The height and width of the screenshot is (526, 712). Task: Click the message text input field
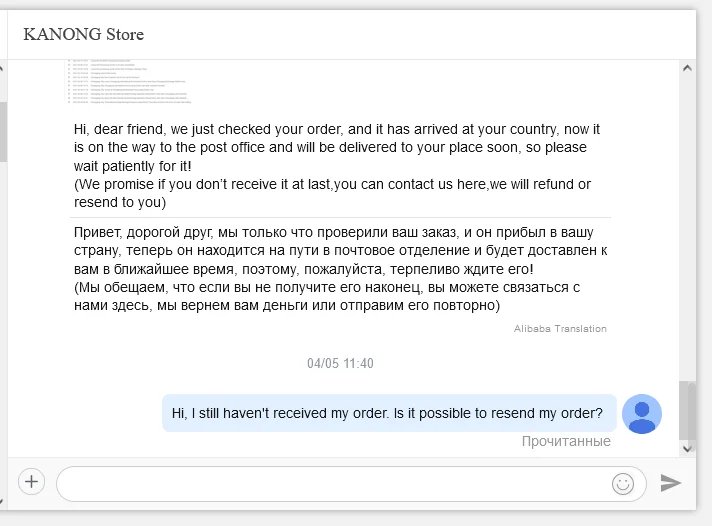click(330, 484)
